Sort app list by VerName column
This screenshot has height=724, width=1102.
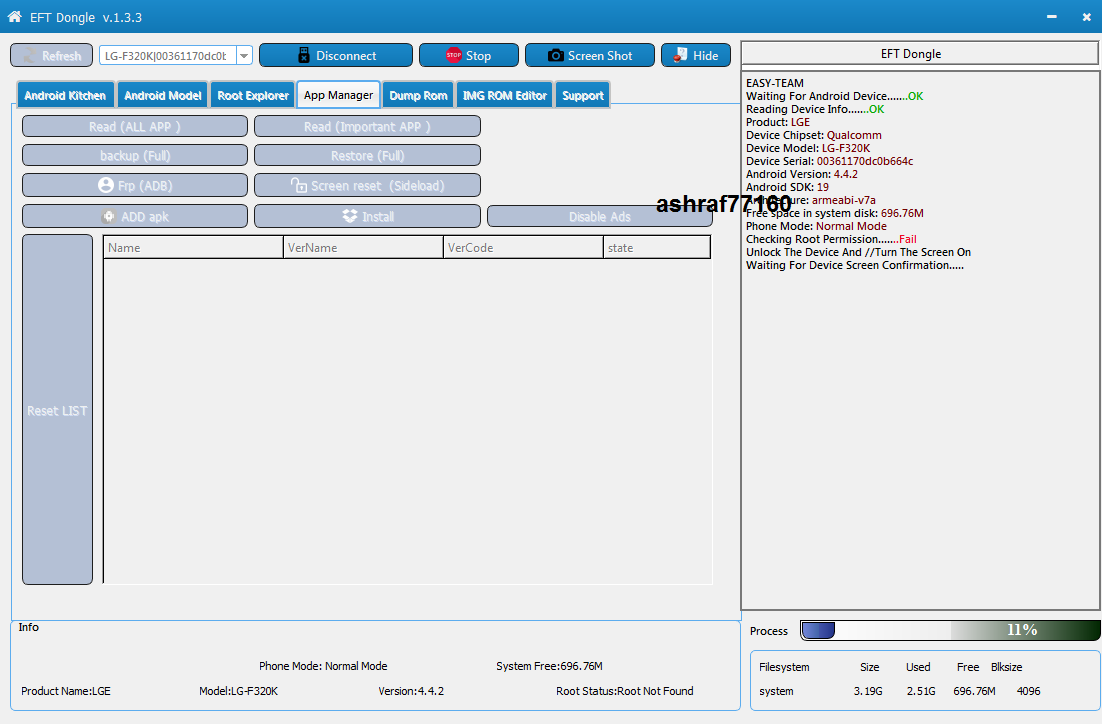pos(363,247)
